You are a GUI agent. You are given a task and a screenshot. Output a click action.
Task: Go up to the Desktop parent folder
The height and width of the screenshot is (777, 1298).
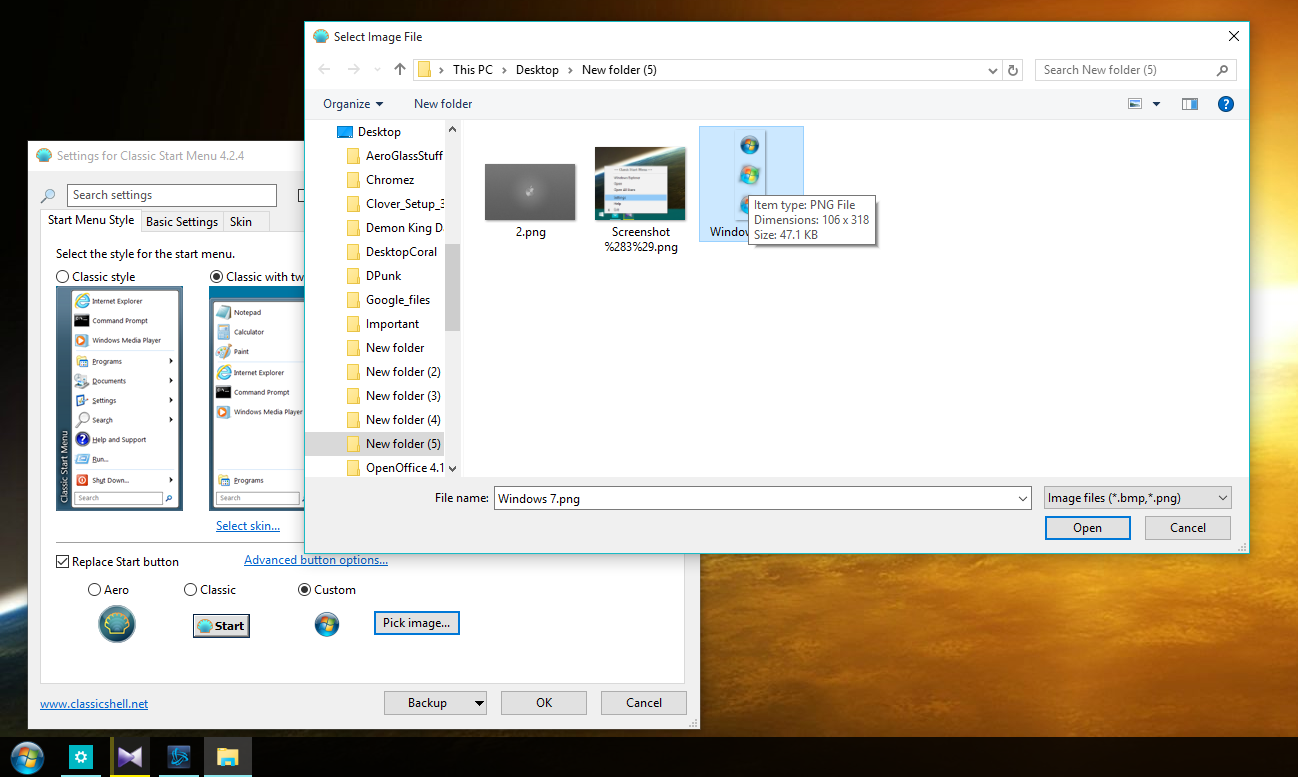tap(399, 69)
